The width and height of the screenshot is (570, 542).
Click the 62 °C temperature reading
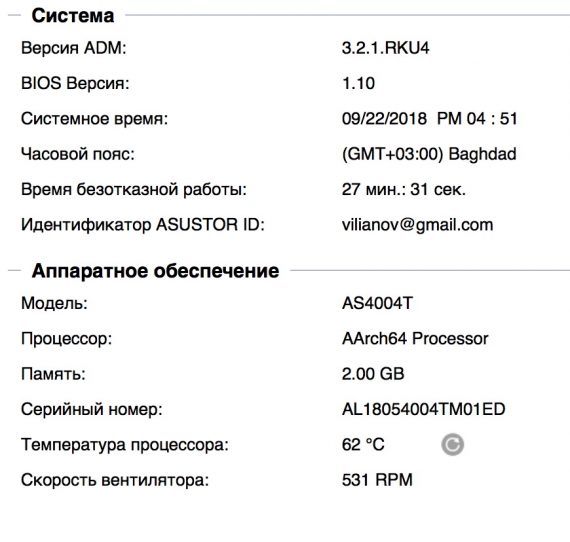363,445
